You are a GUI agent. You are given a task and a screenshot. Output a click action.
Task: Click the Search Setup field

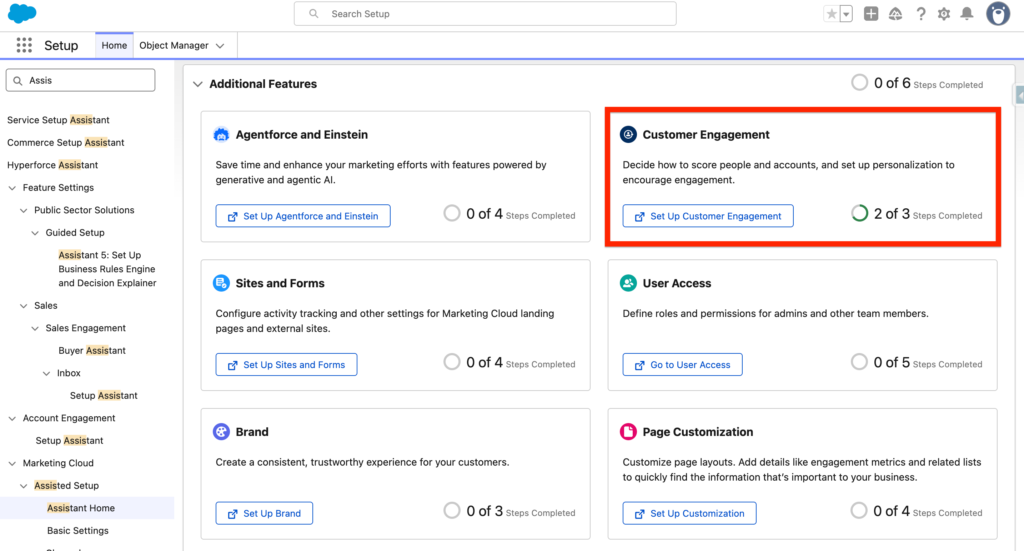(x=485, y=14)
